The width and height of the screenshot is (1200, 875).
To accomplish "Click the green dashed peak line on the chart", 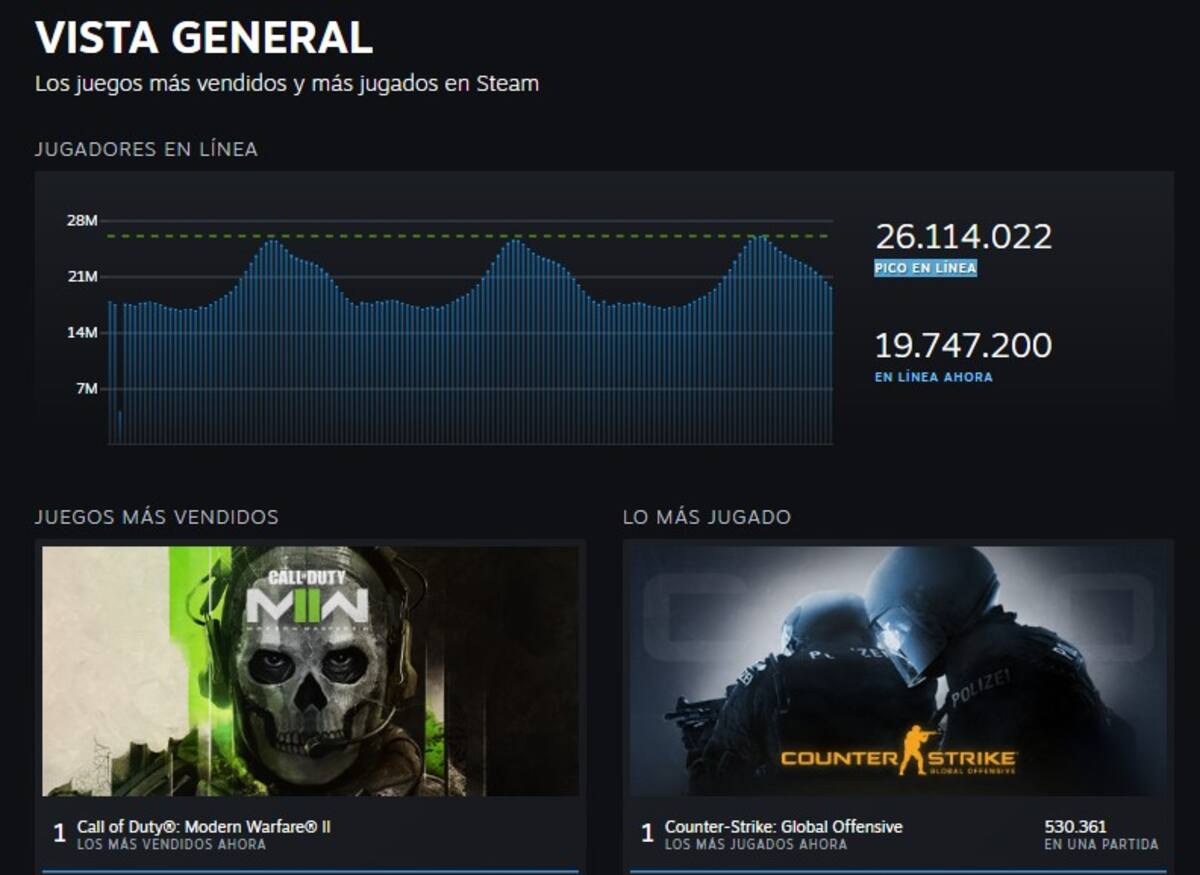I will 470,236.
